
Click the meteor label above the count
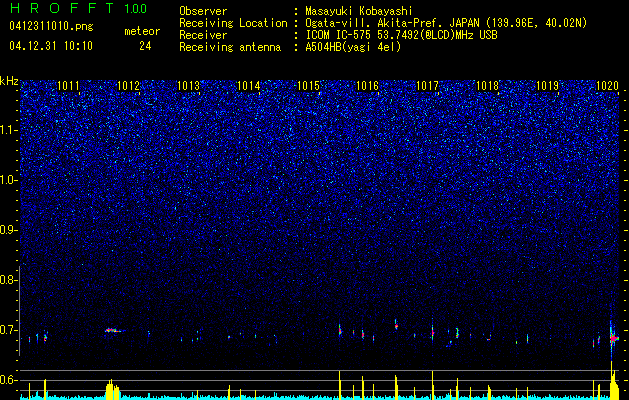[x=142, y=31]
